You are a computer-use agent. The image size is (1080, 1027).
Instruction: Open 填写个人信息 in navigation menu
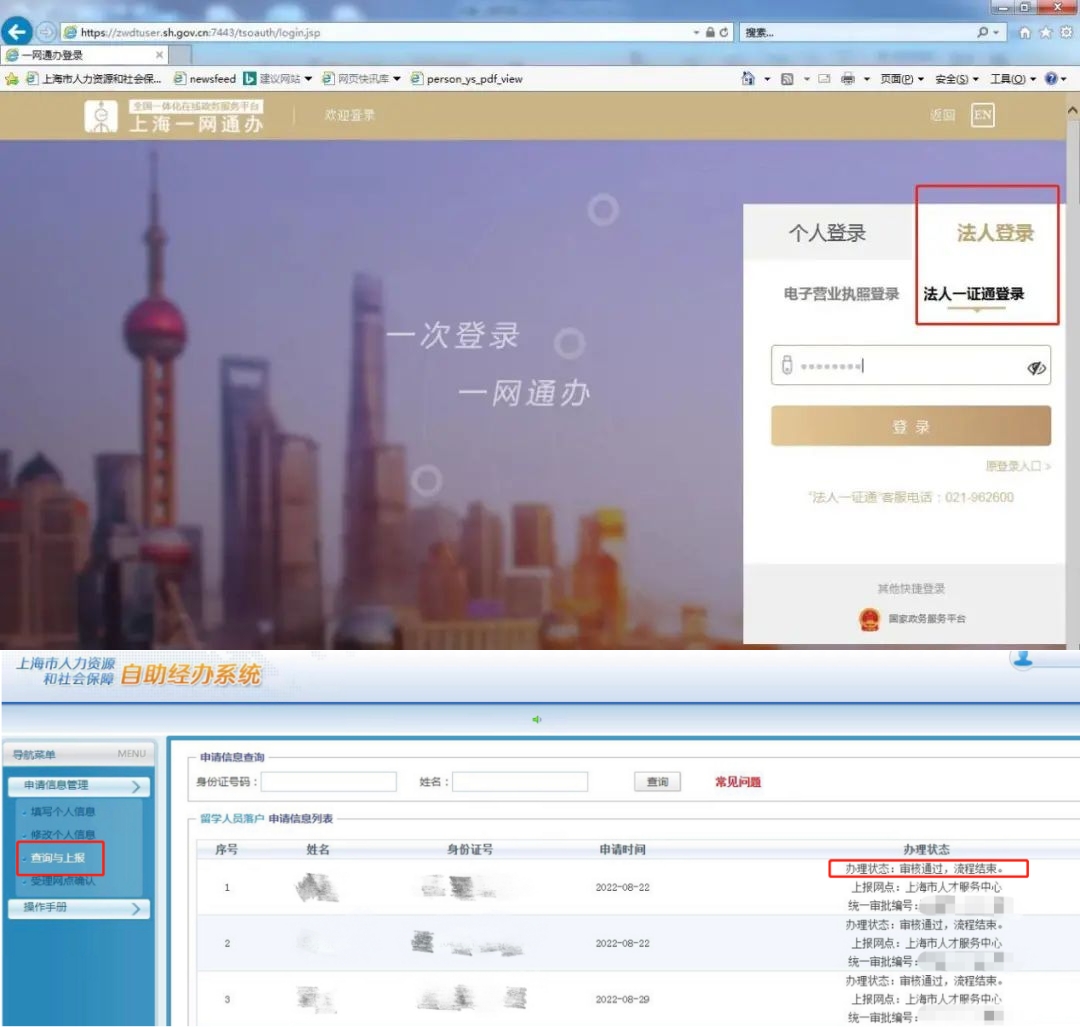coord(62,811)
